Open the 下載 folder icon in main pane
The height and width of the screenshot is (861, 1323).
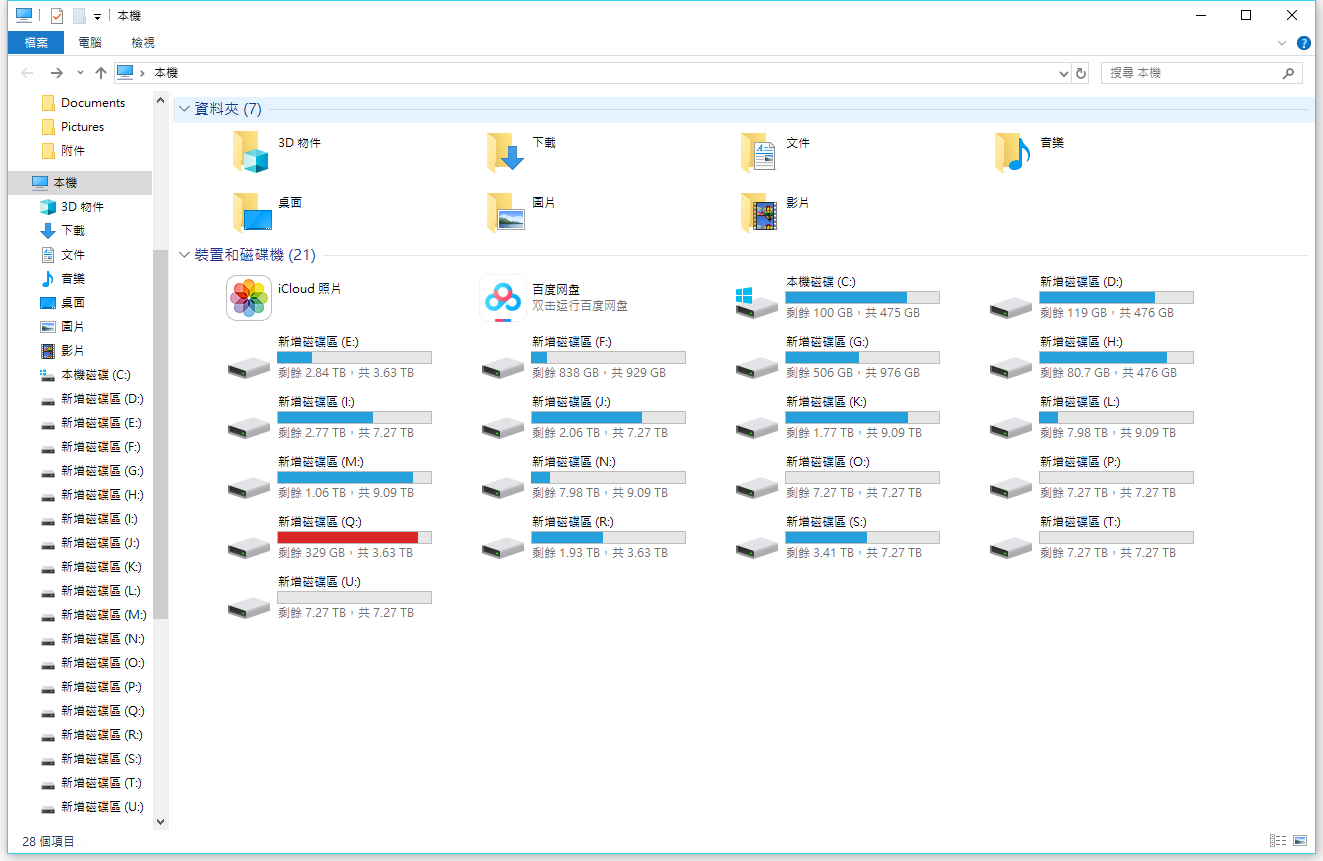coord(505,153)
